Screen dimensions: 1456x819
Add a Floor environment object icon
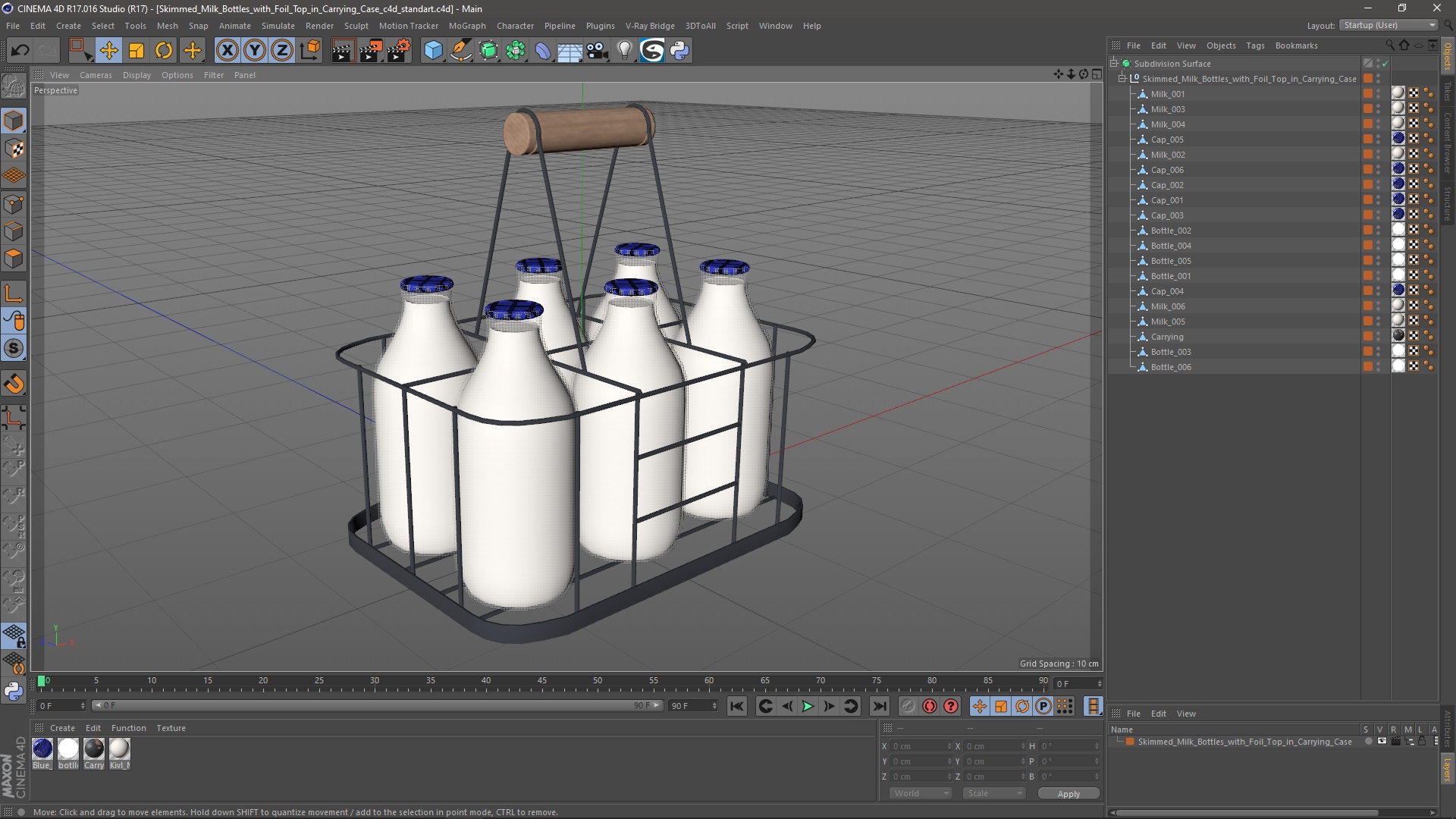tap(570, 51)
